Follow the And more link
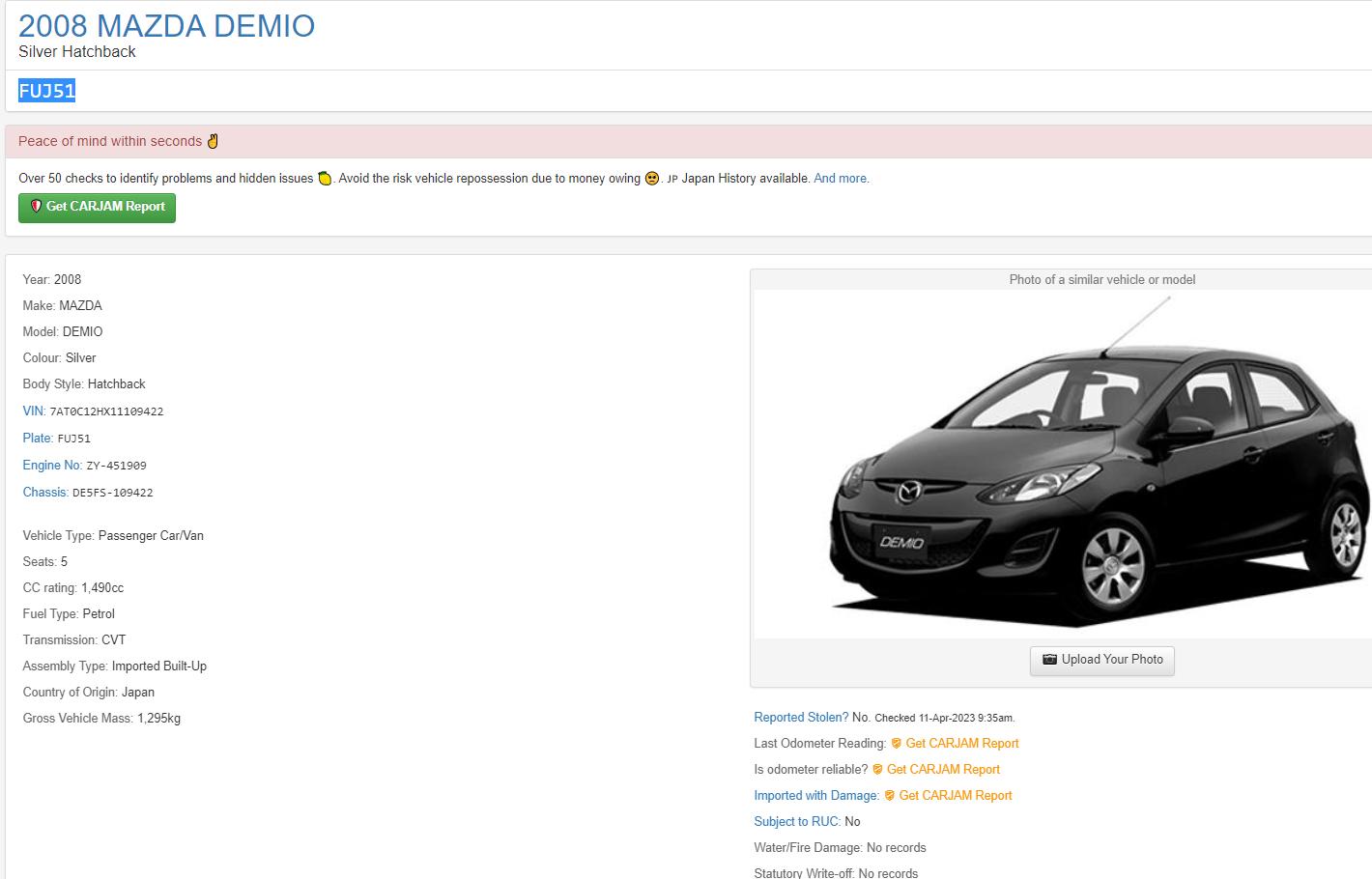The width and height of the screenshot is (1372, 879). (841, 179)
